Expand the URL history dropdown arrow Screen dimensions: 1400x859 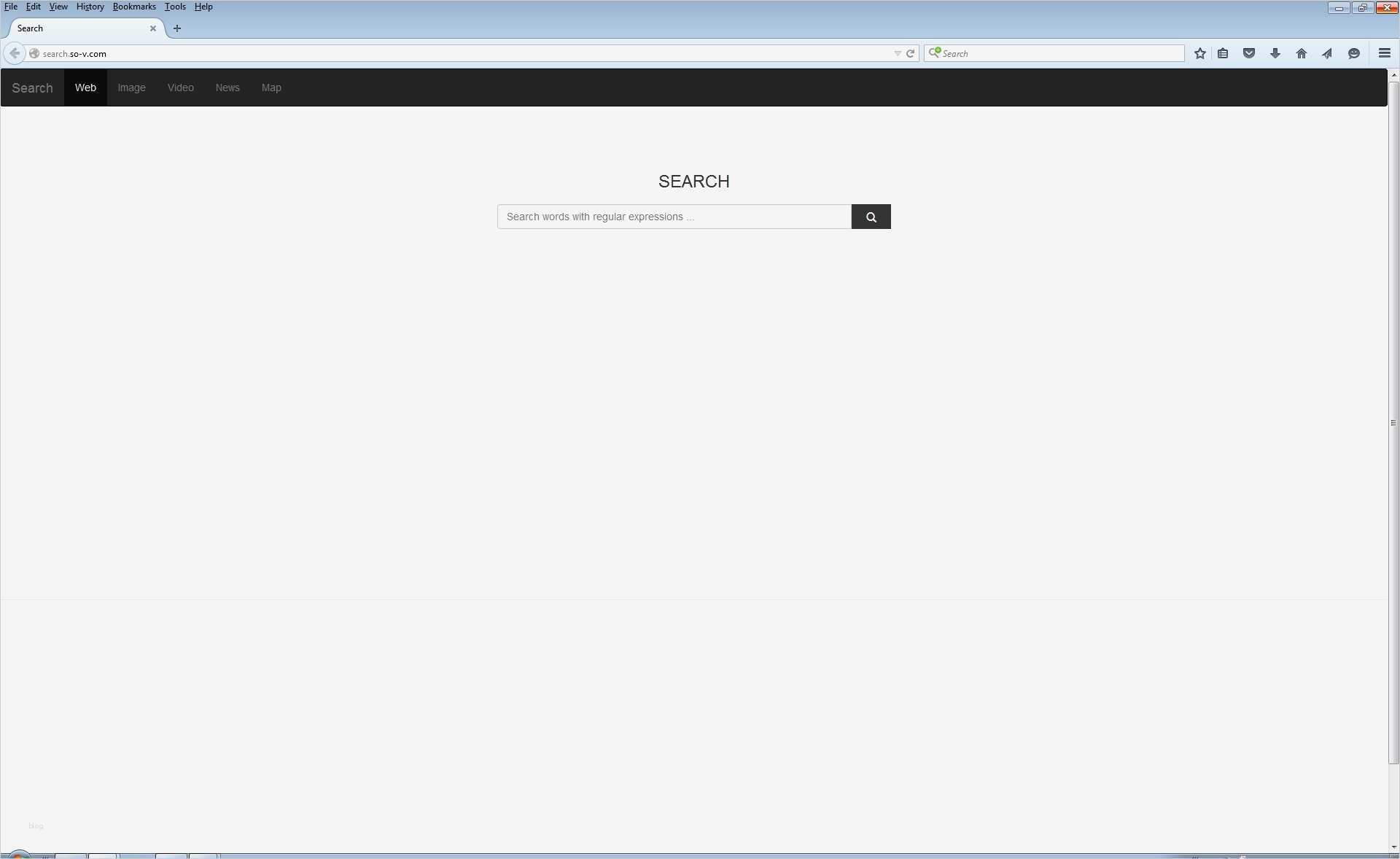(898, 53)
